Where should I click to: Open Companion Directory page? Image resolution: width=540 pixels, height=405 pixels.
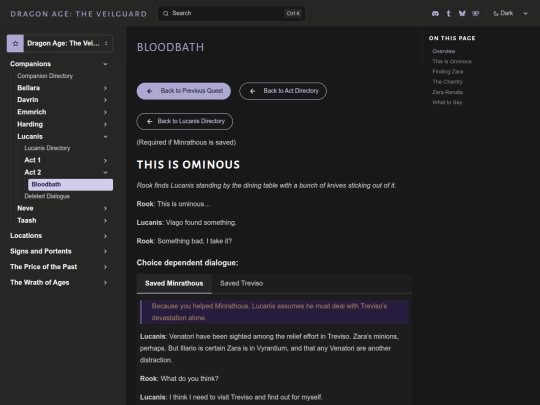[x=45, y=76]
